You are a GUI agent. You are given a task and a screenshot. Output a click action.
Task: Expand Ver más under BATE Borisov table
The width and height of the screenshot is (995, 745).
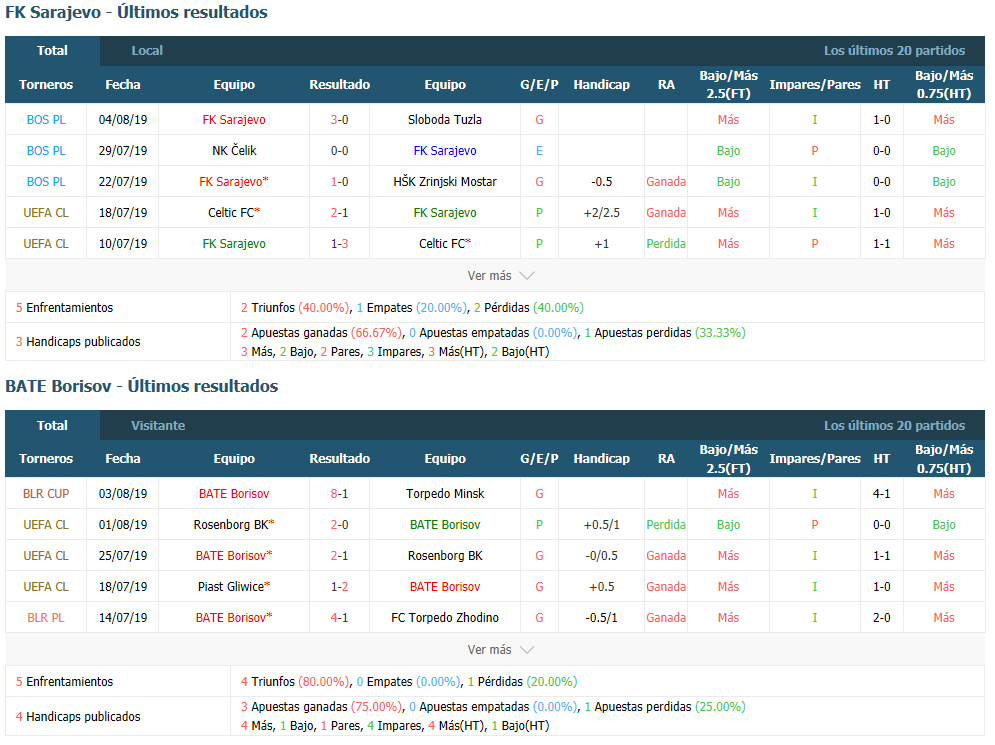[501, 650]
